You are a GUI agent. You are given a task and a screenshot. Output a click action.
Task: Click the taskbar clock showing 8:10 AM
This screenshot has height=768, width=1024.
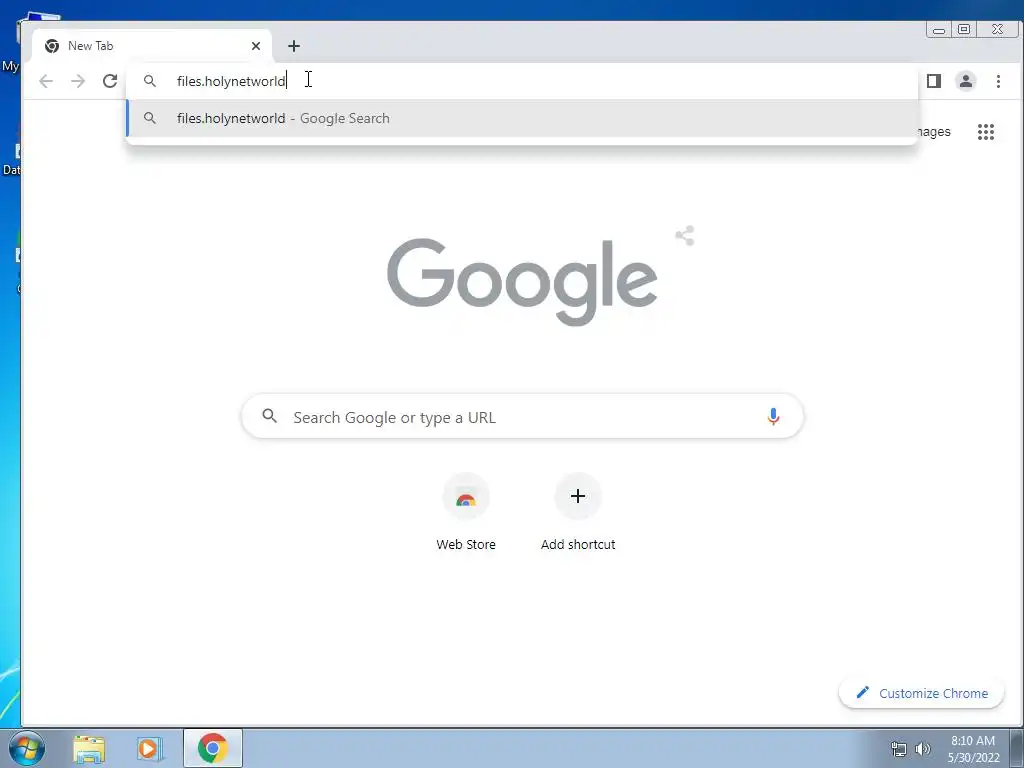coord(973,748)
